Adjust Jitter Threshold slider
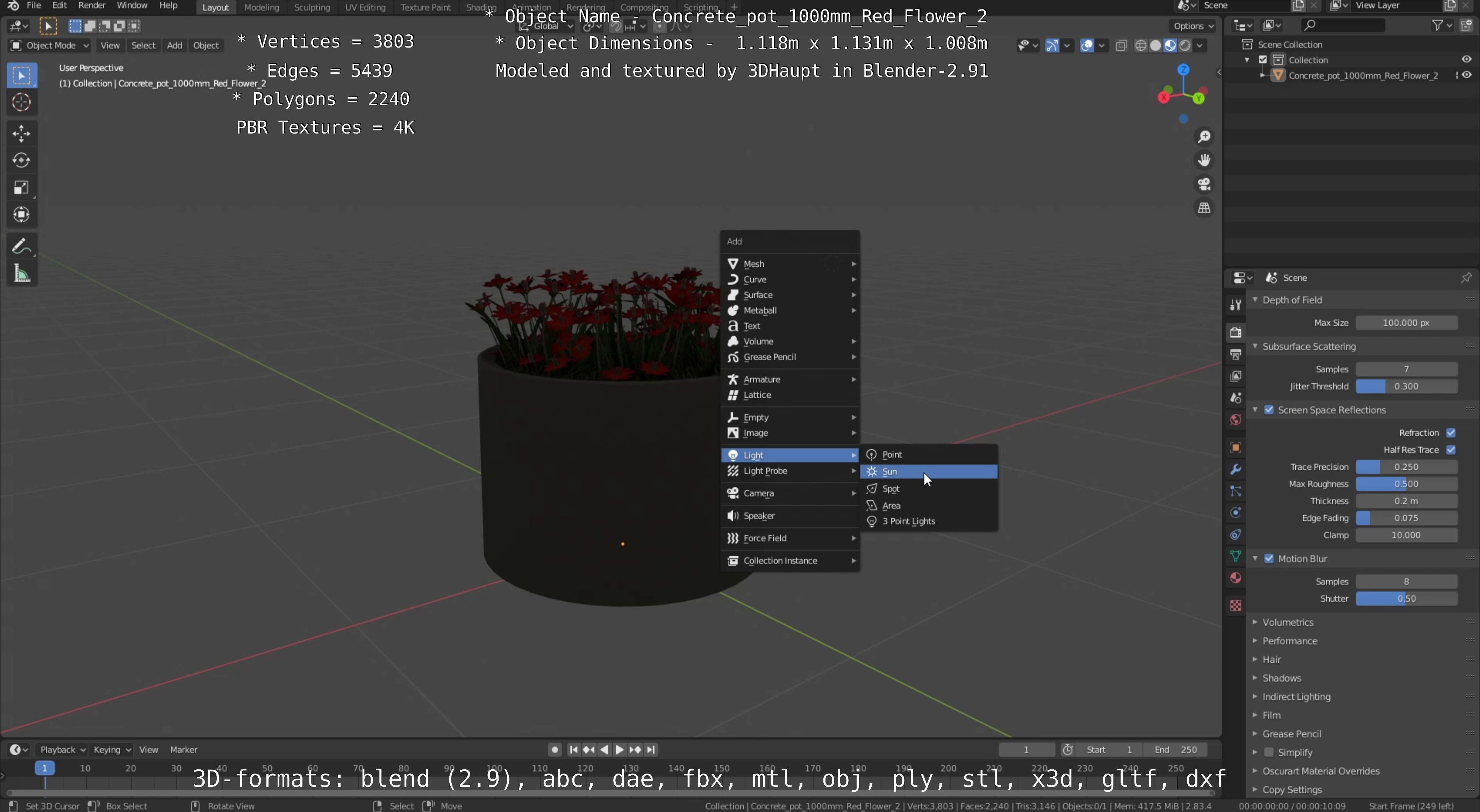1480x812 pixels. [1406, 387]
